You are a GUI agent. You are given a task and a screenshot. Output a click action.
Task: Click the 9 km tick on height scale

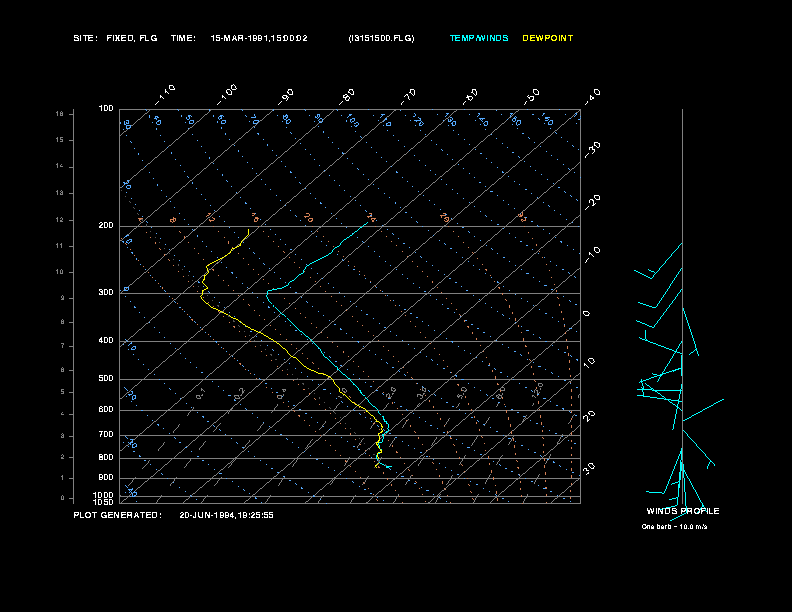(63, 298)
